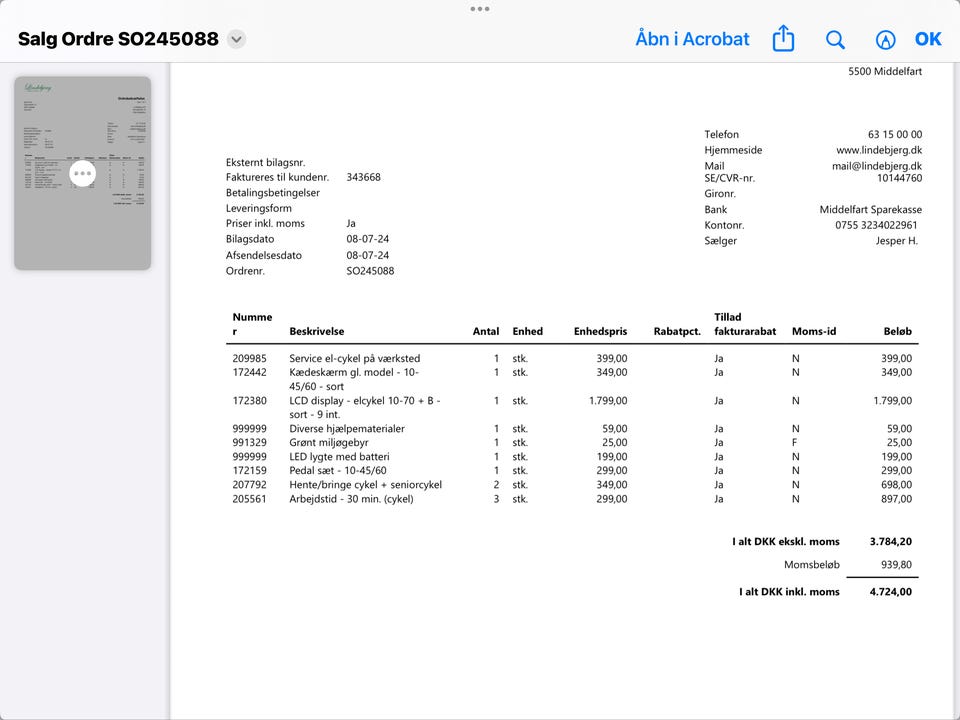This screenshot has height=720, width=960.
Task: Click 'Hente/bringe cykel + seniorcykel' line
Action: [365, 484]
